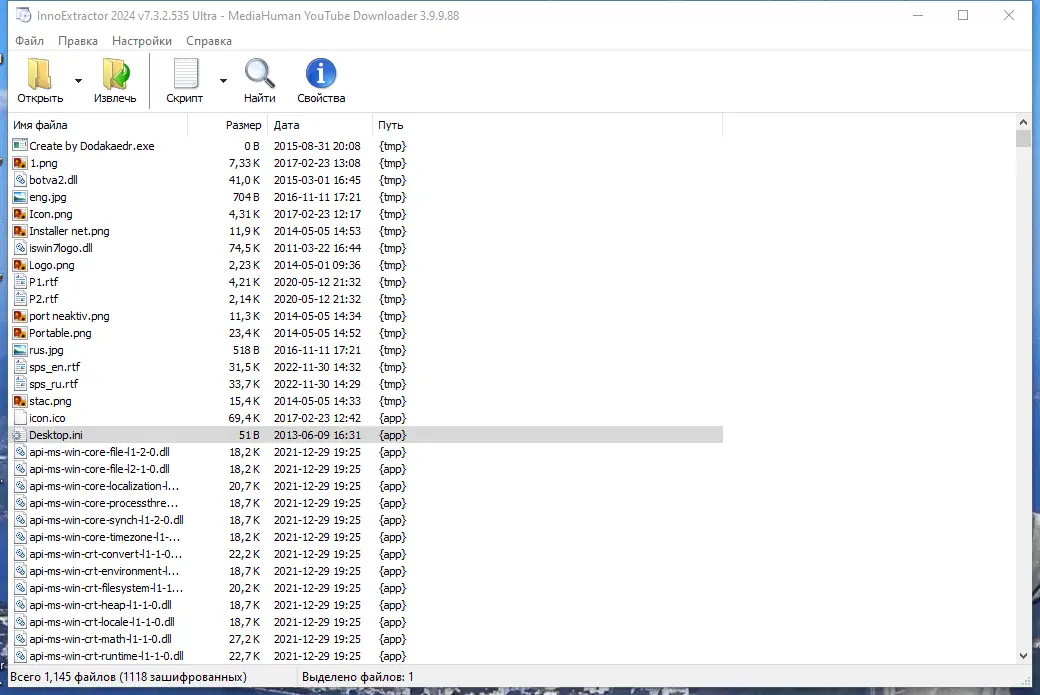The height and width of the screenshot is (695, 1040).
Task: Click the image icon of 1.png
Action: pyautogui.click(x=20, y=162)
